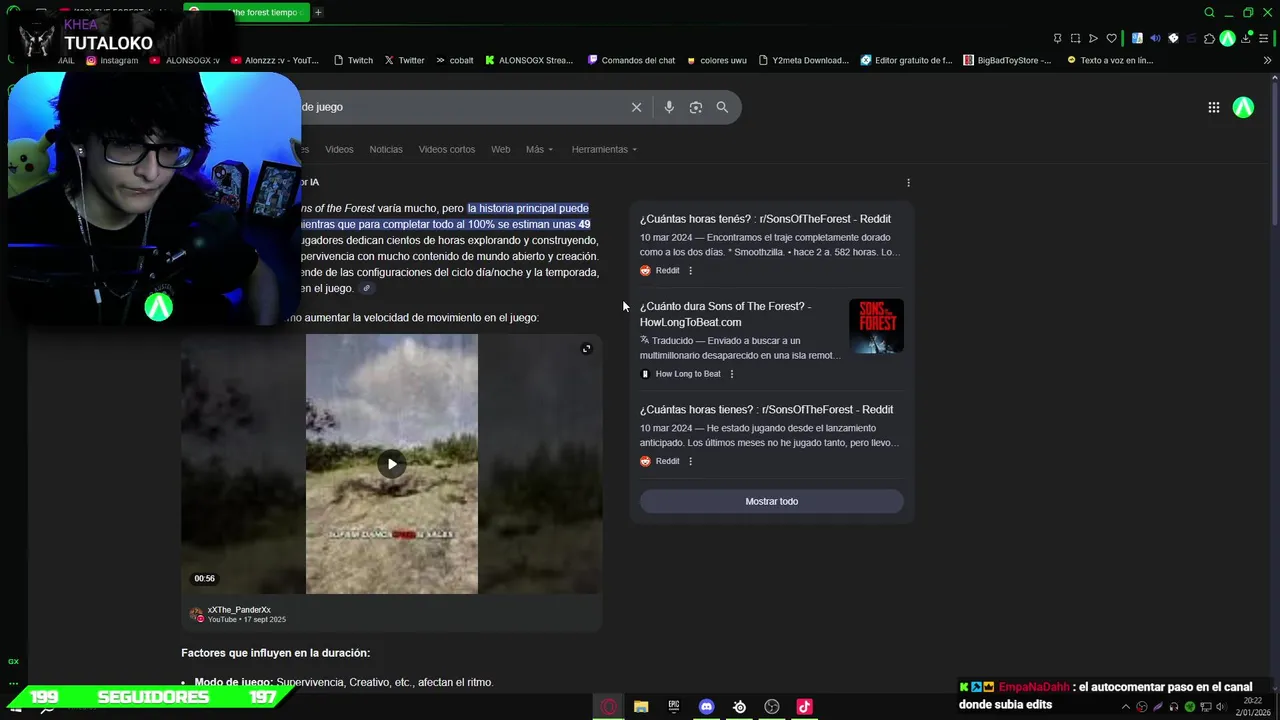Open the Twitch bookmark
Viewport: 1280px width, 720px height.
pos(353,60)
